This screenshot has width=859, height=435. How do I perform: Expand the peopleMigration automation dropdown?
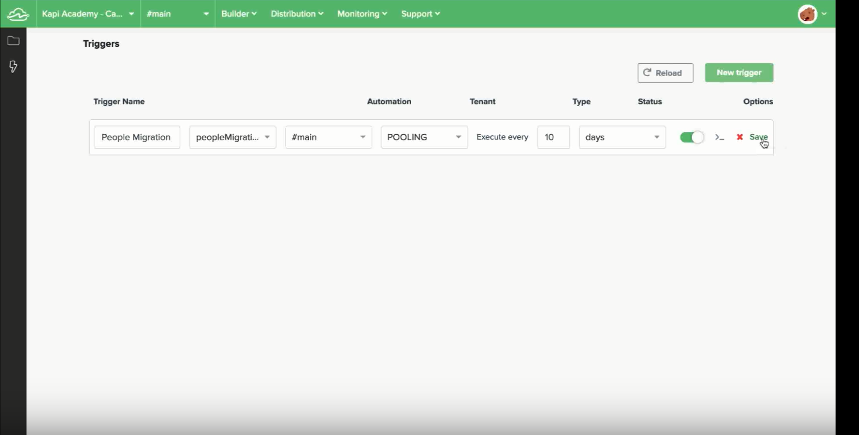pos(233,137)
